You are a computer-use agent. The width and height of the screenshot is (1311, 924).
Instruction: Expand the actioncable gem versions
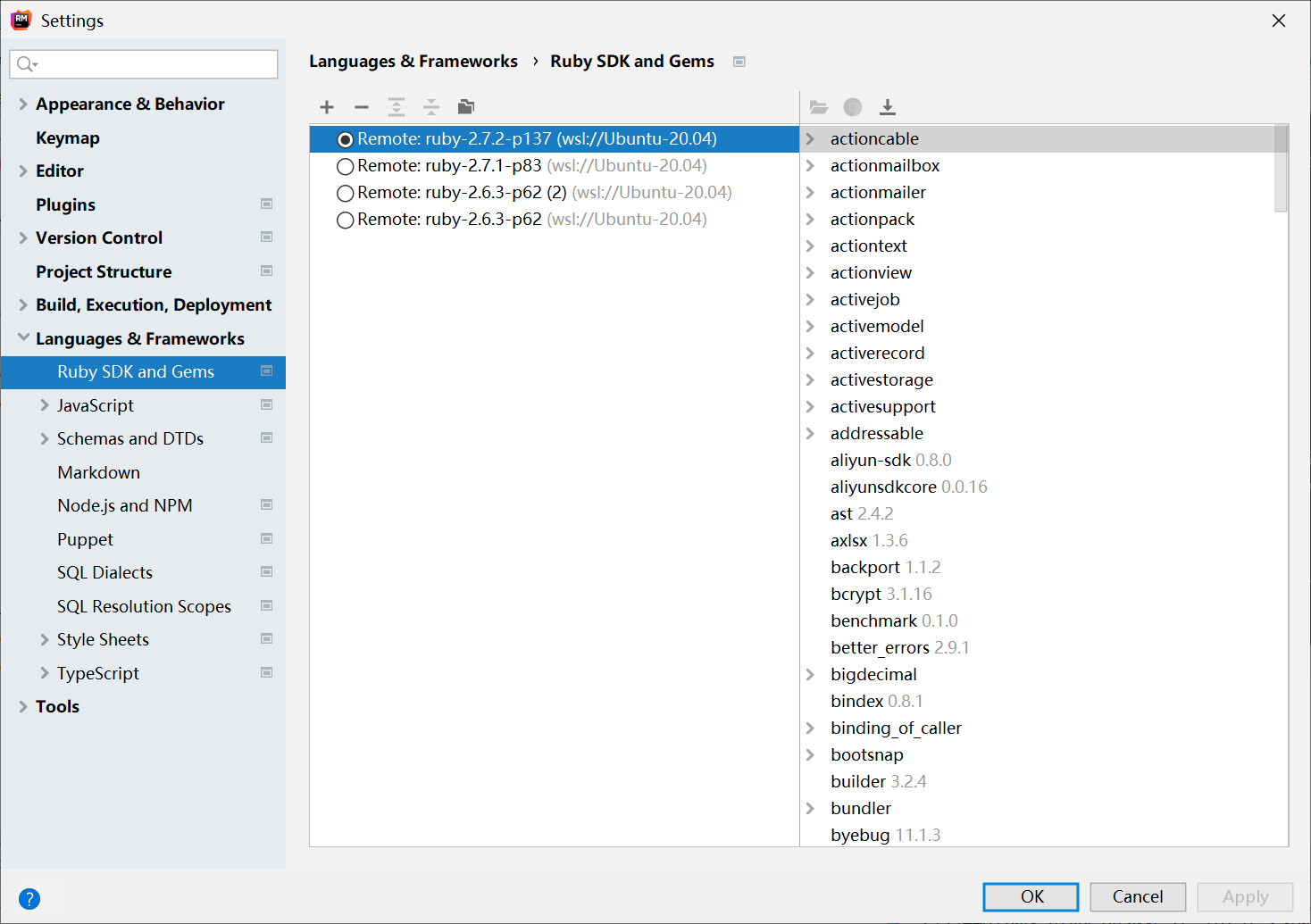[811, 138]
